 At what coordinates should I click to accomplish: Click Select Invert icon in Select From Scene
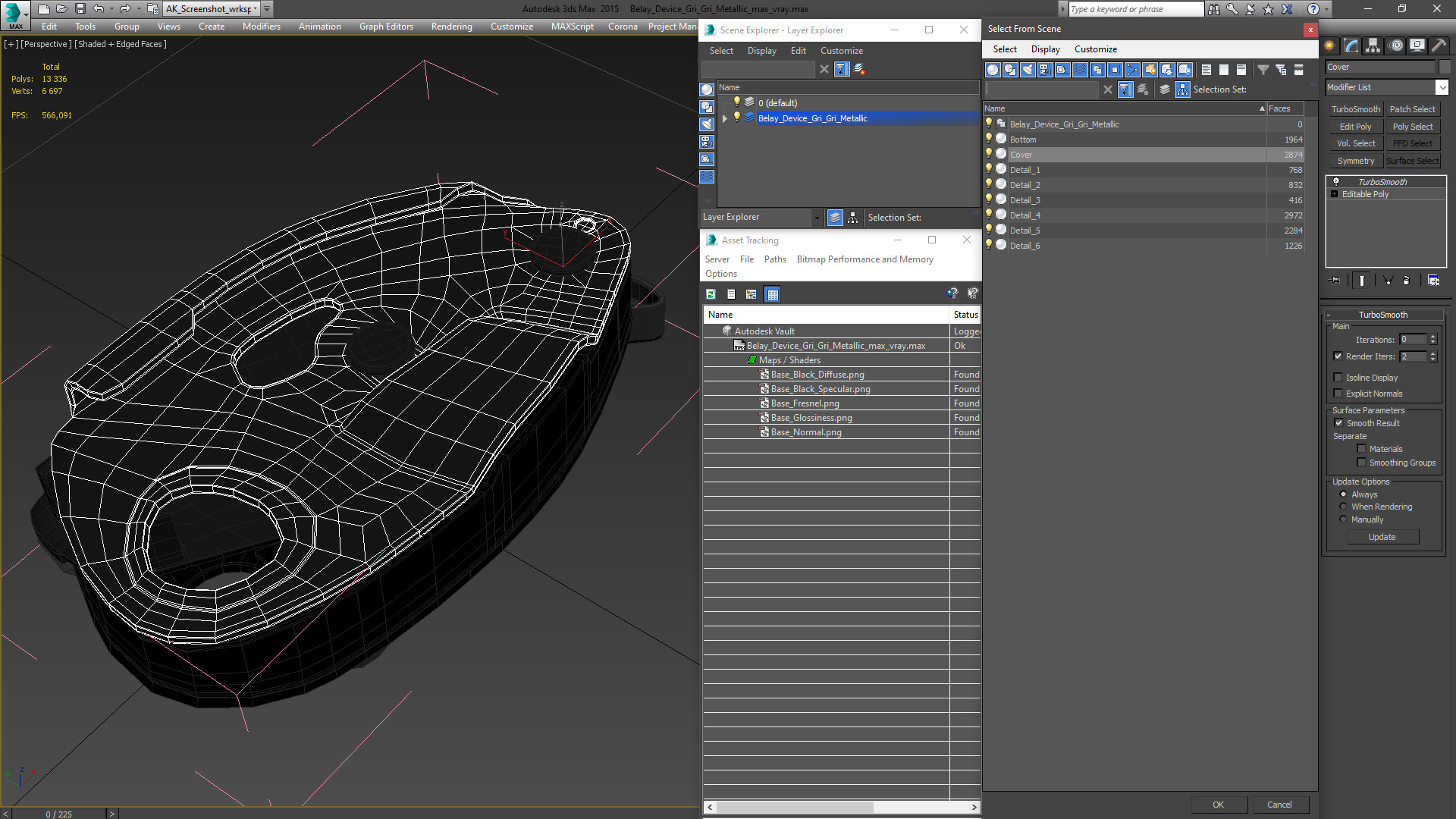[x=1241, y=70]
